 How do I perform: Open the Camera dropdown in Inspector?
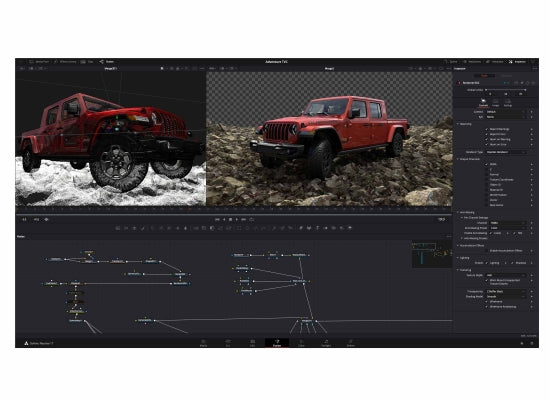pyautogui.click(x=505, y=112)
